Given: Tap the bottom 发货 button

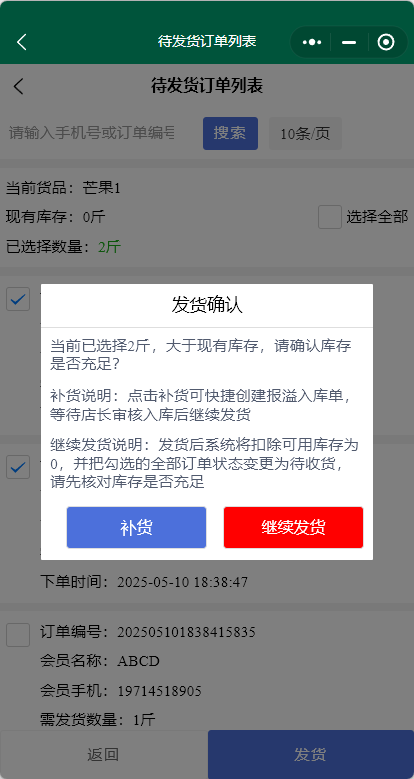Looking at the screenshot, I should pos(311,754).
